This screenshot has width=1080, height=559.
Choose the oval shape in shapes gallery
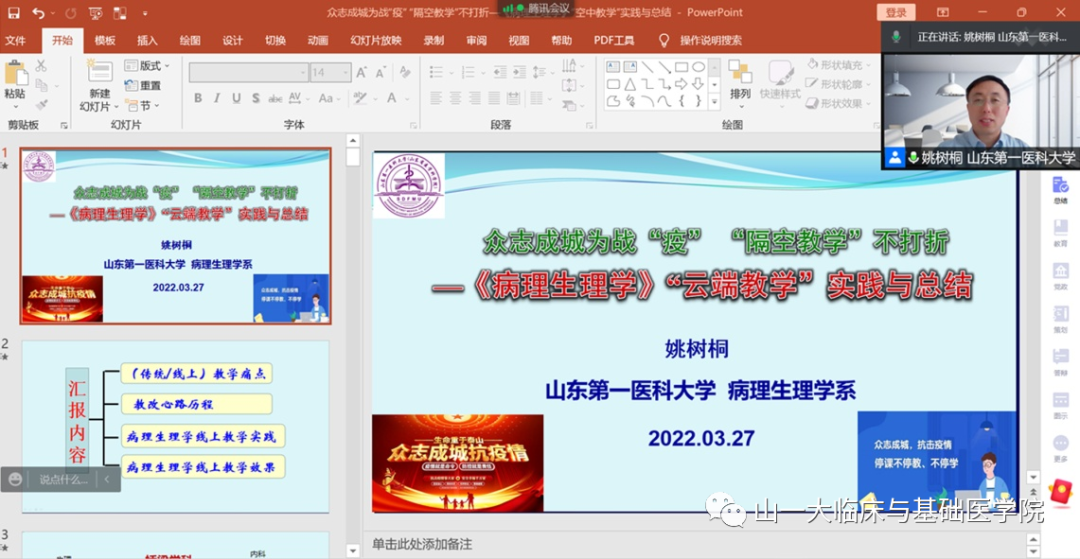point(698,67)
